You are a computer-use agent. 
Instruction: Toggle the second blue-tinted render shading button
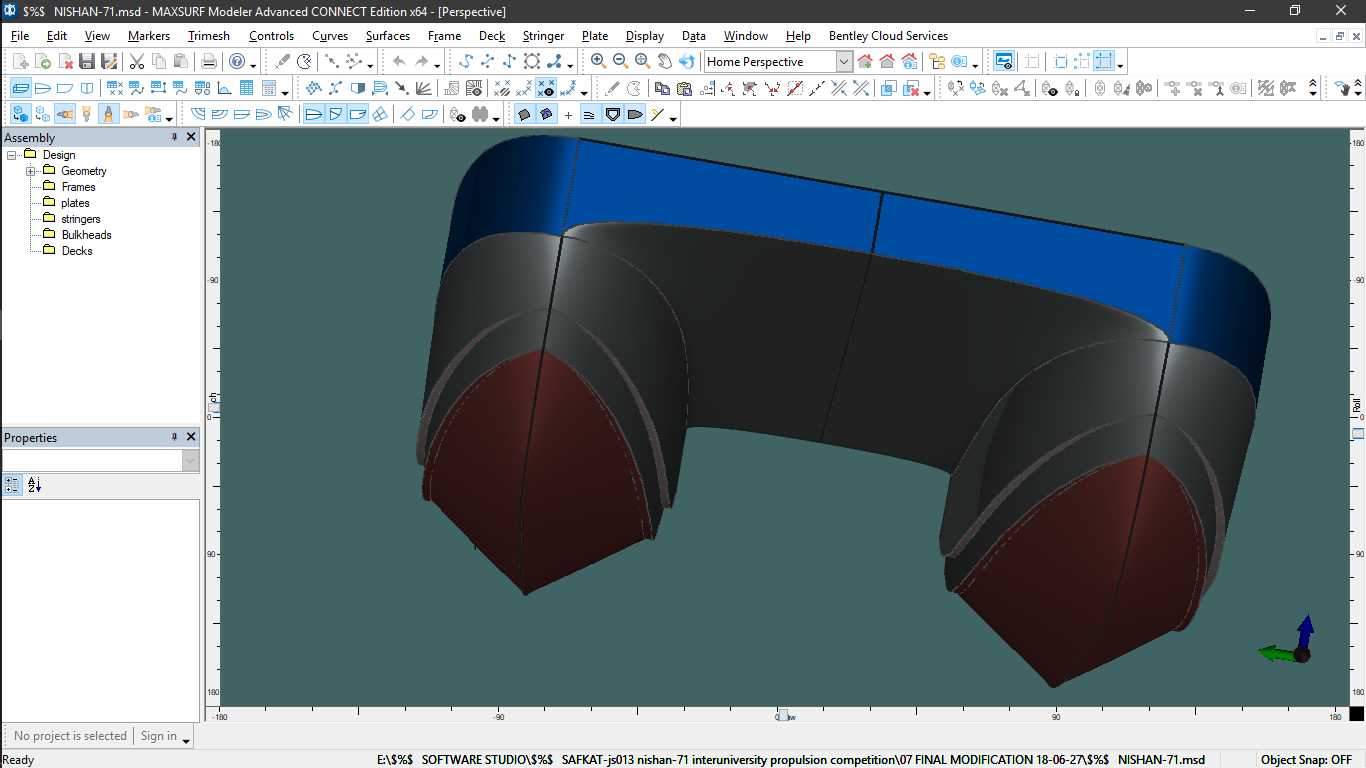pyautogui.click(x=546, y=114)
